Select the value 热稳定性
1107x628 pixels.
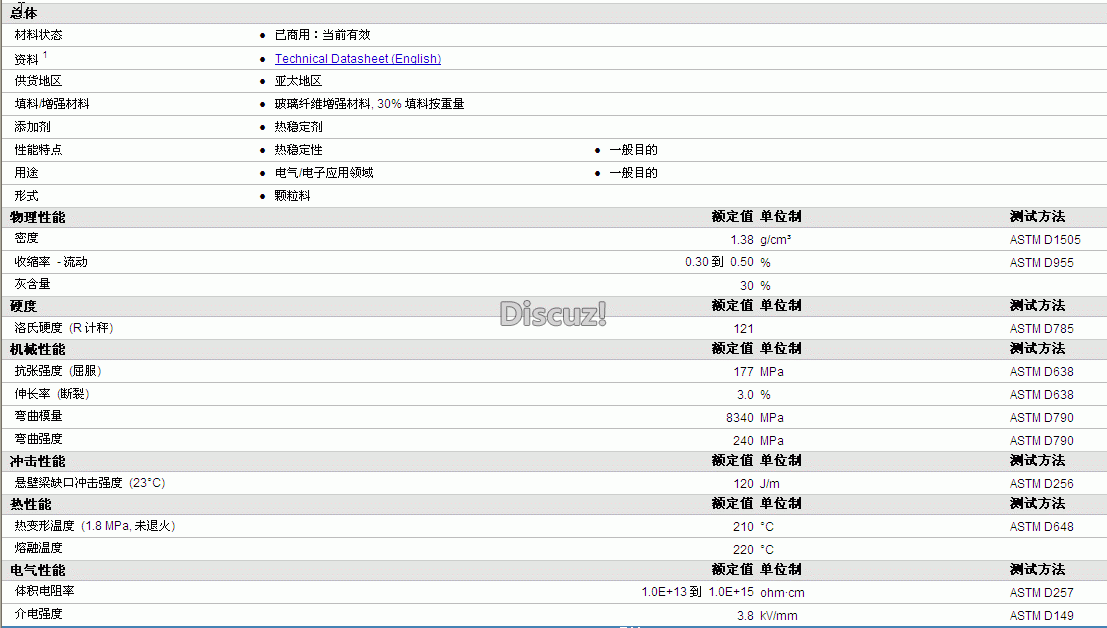[x=298, y=150]
